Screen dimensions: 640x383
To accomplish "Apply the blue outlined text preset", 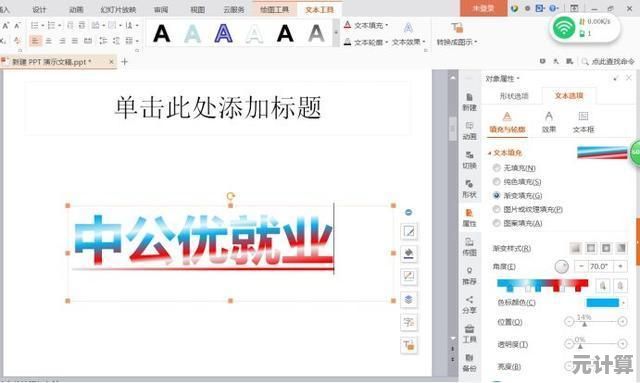I will (223, 33).
